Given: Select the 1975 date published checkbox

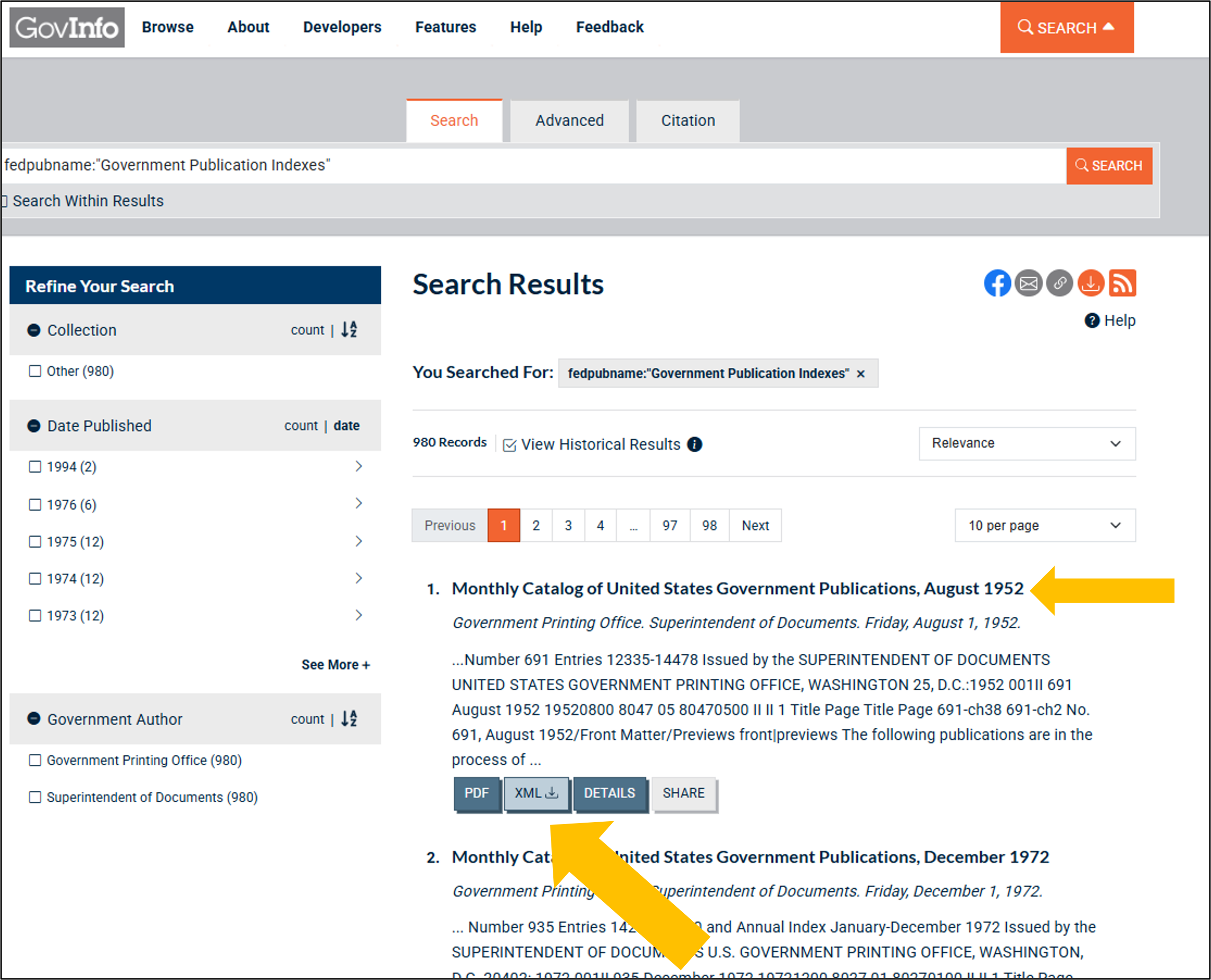Looking at the screenshot, I should [x=36, y=541].
